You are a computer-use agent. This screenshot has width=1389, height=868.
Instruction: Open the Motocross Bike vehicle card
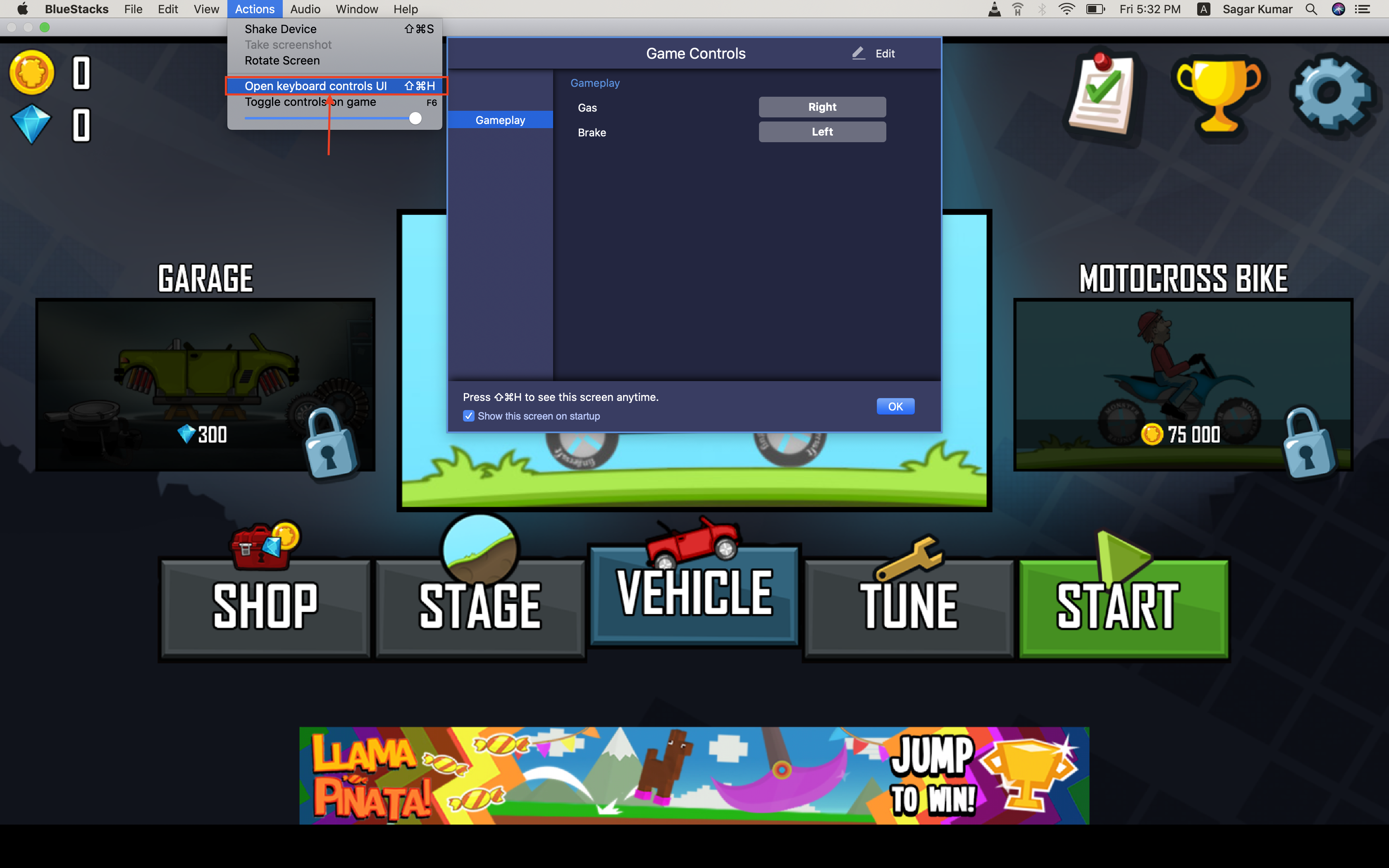(x=1183, y=385)
